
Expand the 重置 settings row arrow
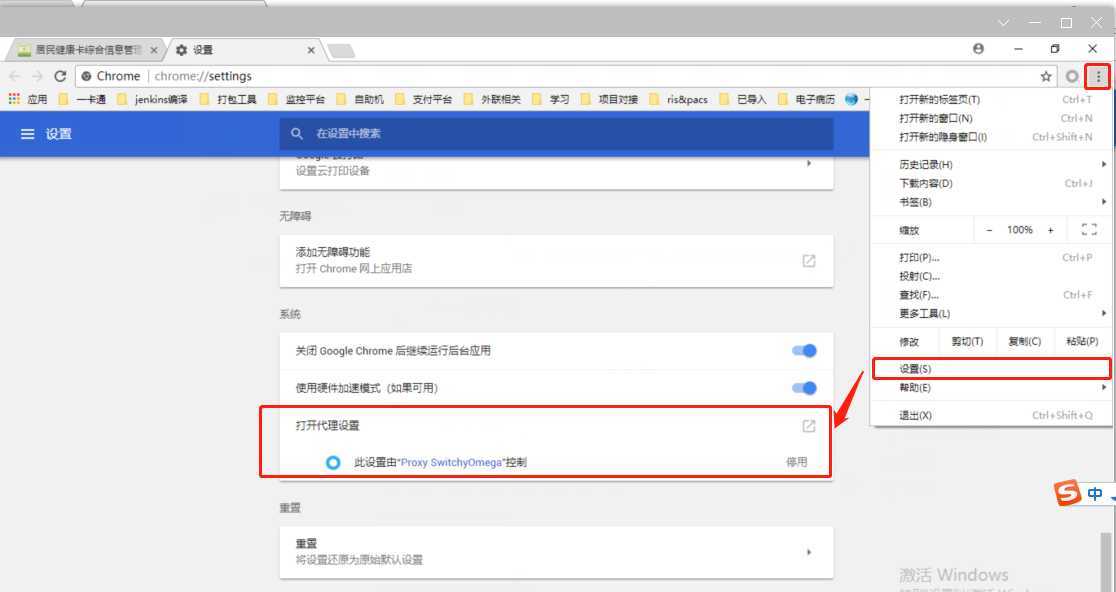809,552
